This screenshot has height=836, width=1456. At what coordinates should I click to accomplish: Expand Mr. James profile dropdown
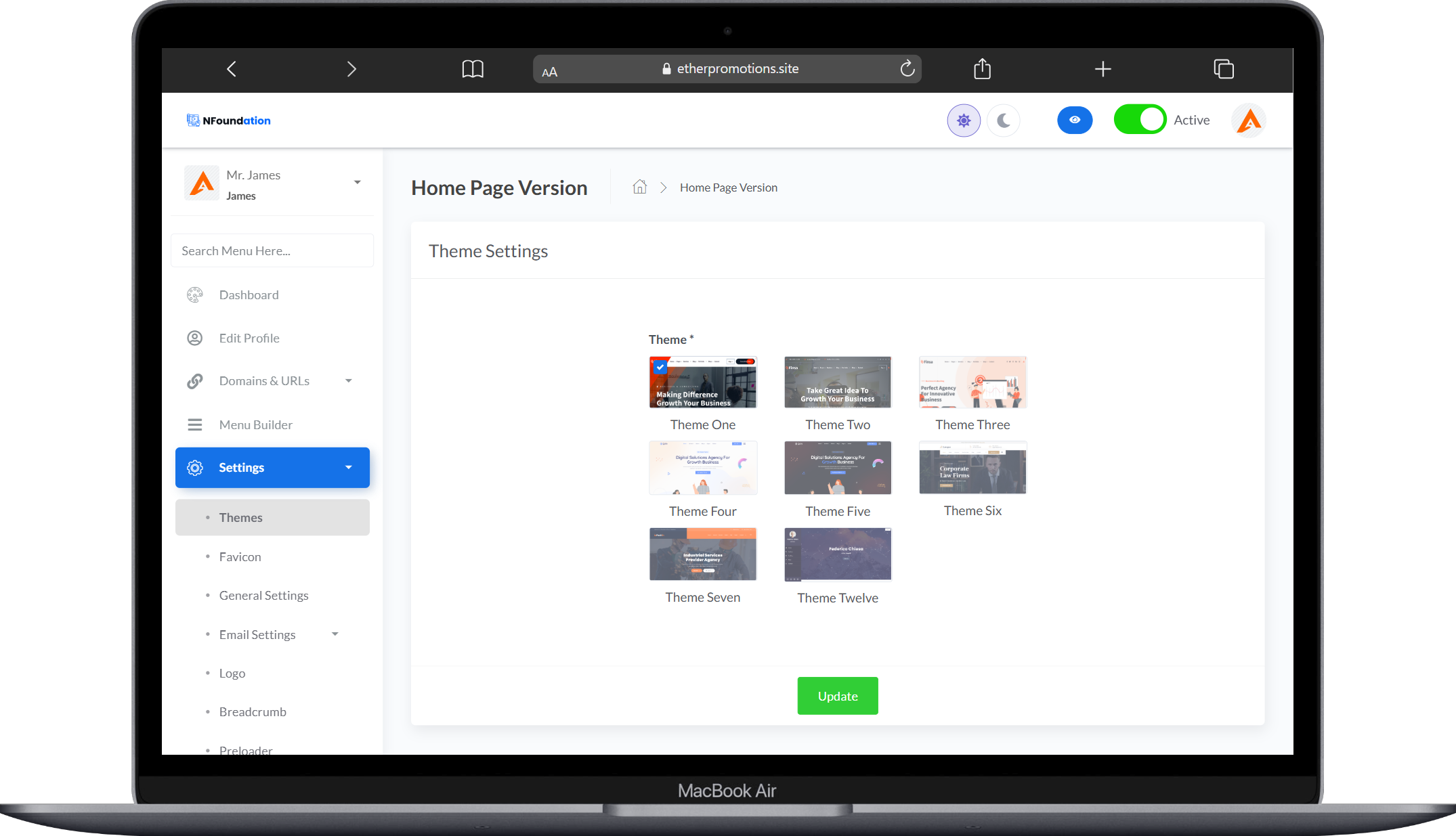[x=357, y=183]
